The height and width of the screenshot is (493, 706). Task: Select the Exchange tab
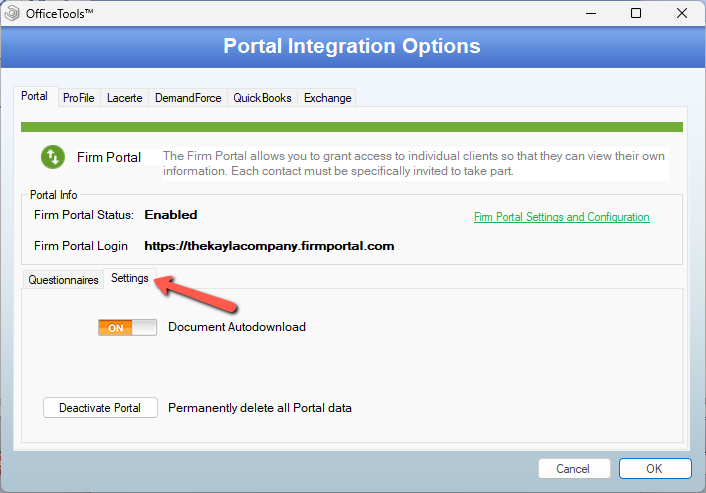pyautogui.click(x=327, y=98)
